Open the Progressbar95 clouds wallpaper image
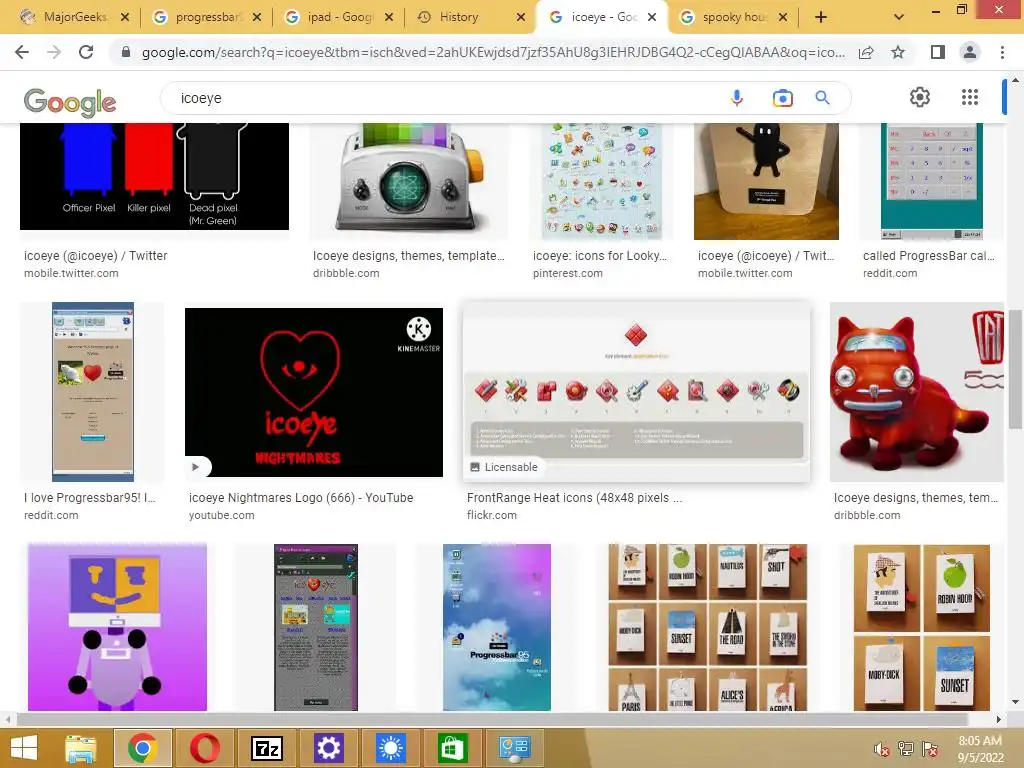 [497, 627]
